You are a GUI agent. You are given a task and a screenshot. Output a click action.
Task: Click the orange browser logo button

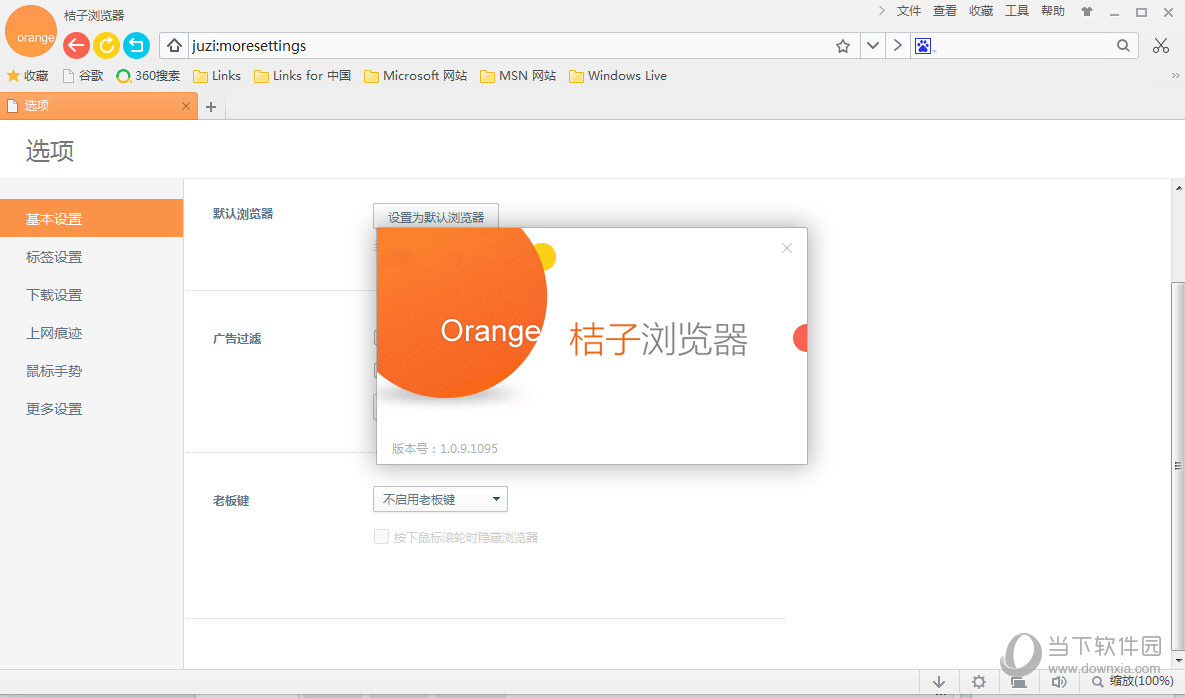click(31, 31)
